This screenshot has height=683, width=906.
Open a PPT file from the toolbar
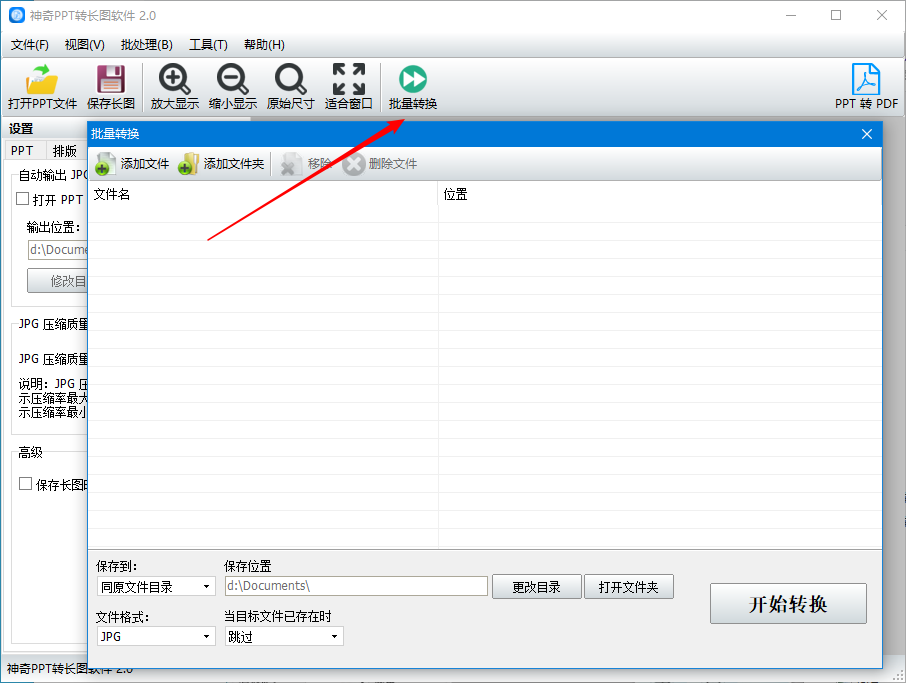tap(42, 87)
